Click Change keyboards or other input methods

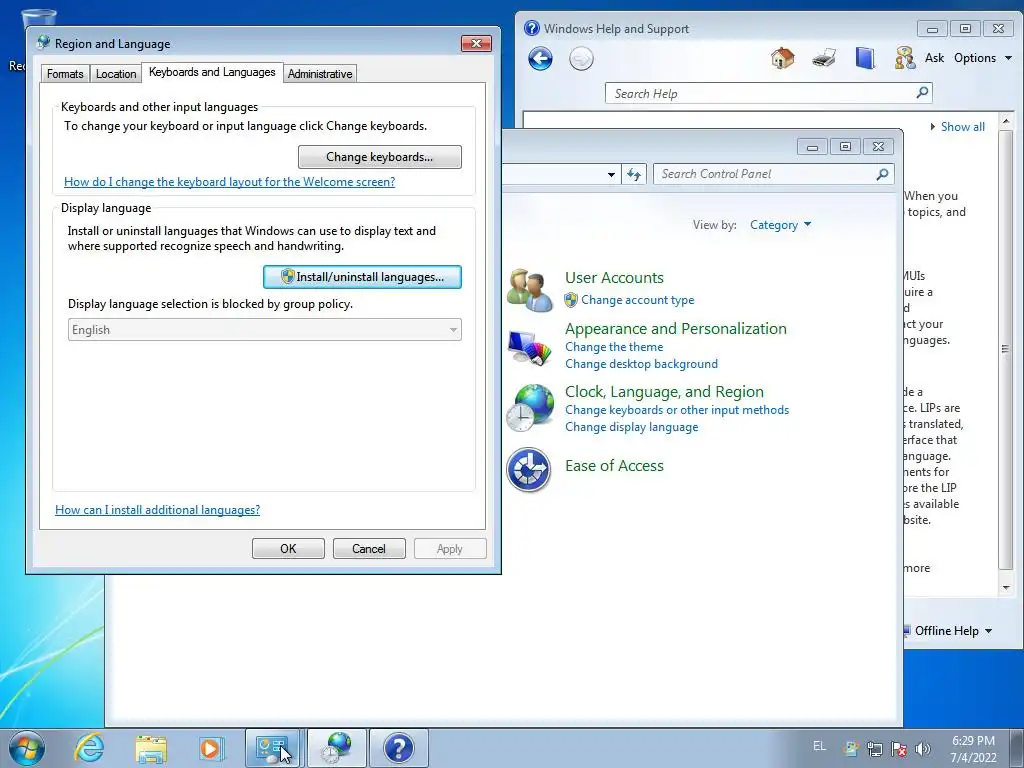pyautogui.click(x=677, y=410)
